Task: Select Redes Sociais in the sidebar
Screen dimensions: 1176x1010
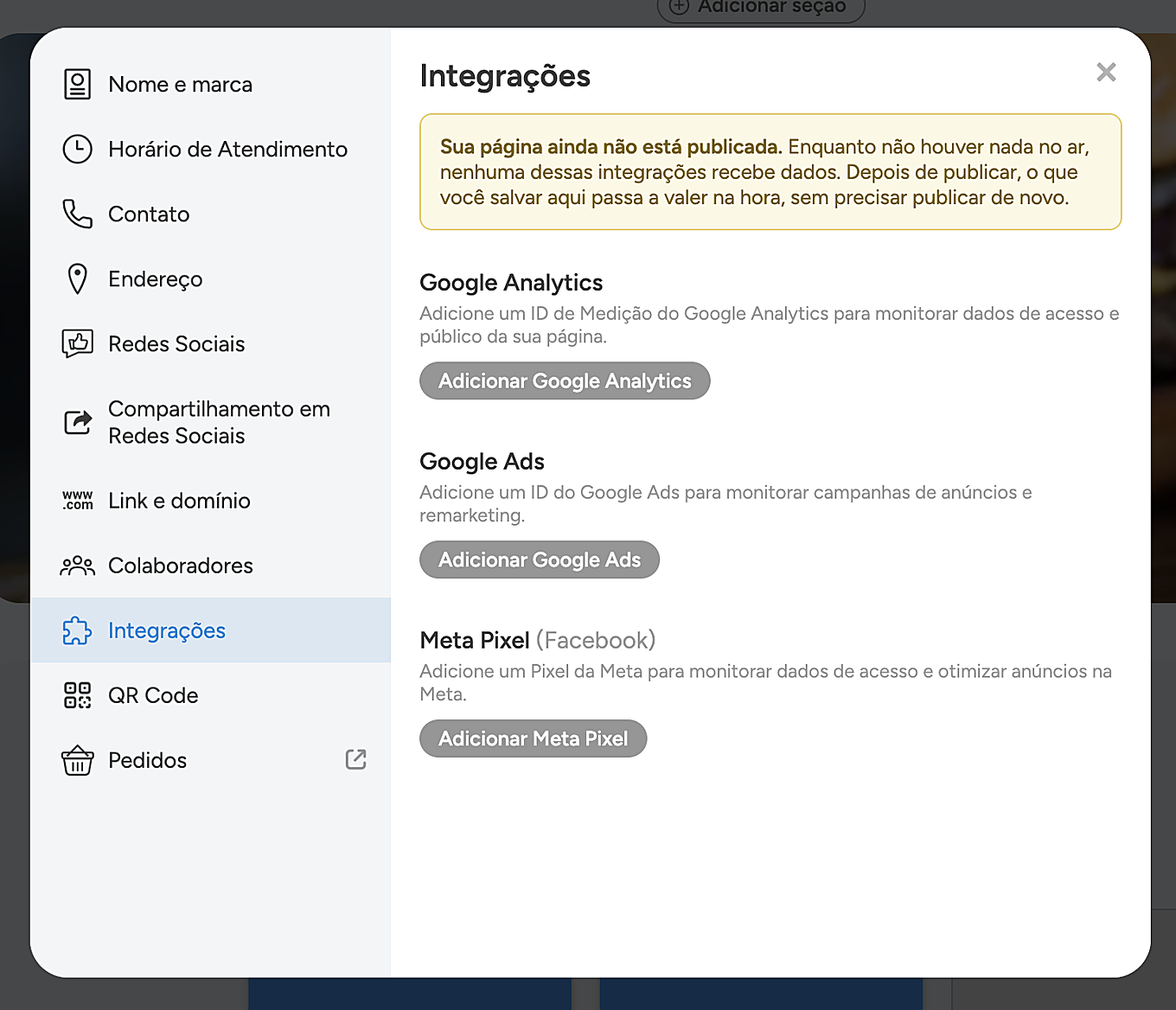Action: pyautogui.click(x=210, y=343)
